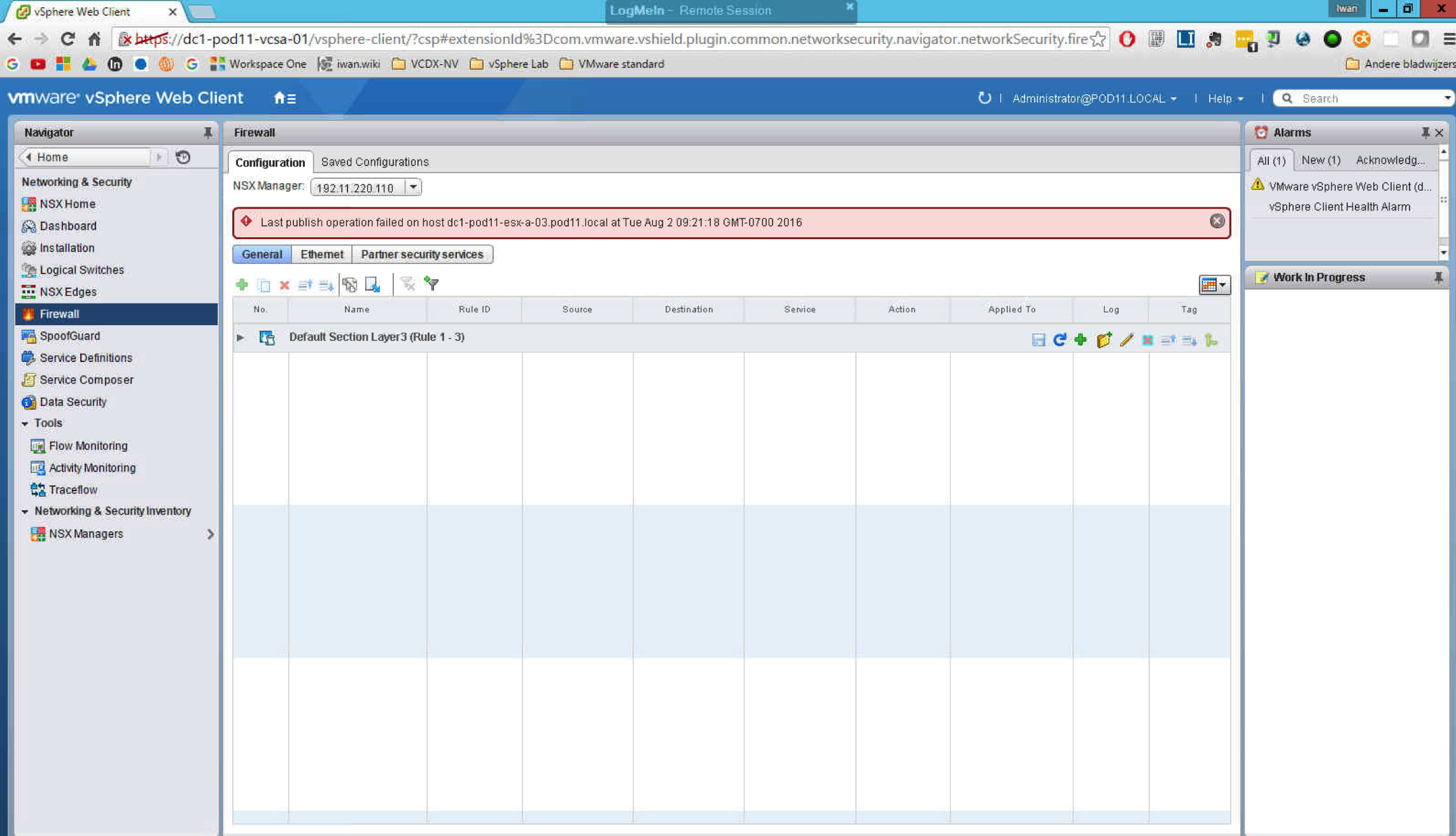
Task: Switch to Saved Configurations tab
Action: click(375, 162)
